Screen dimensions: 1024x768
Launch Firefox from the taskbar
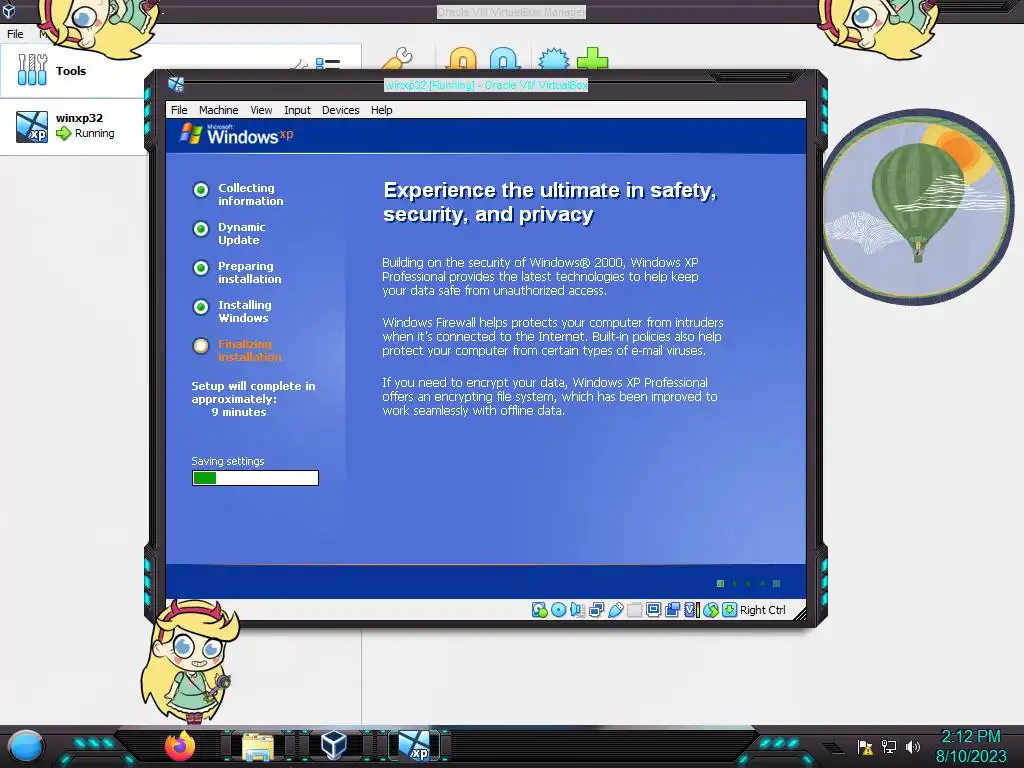180,746
